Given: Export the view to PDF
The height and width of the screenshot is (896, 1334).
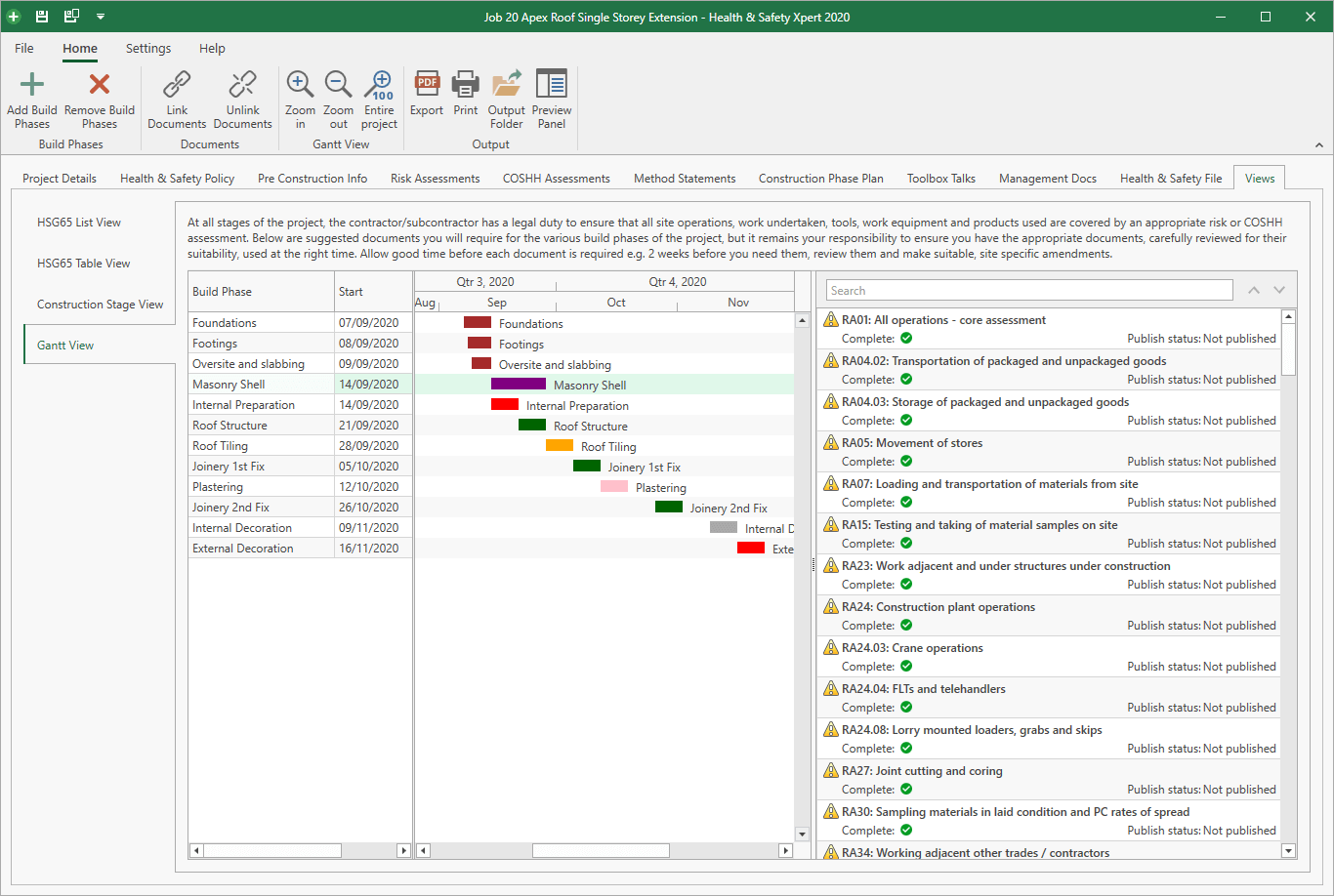Looking at the screenshot, I should (x=427, y=85).
